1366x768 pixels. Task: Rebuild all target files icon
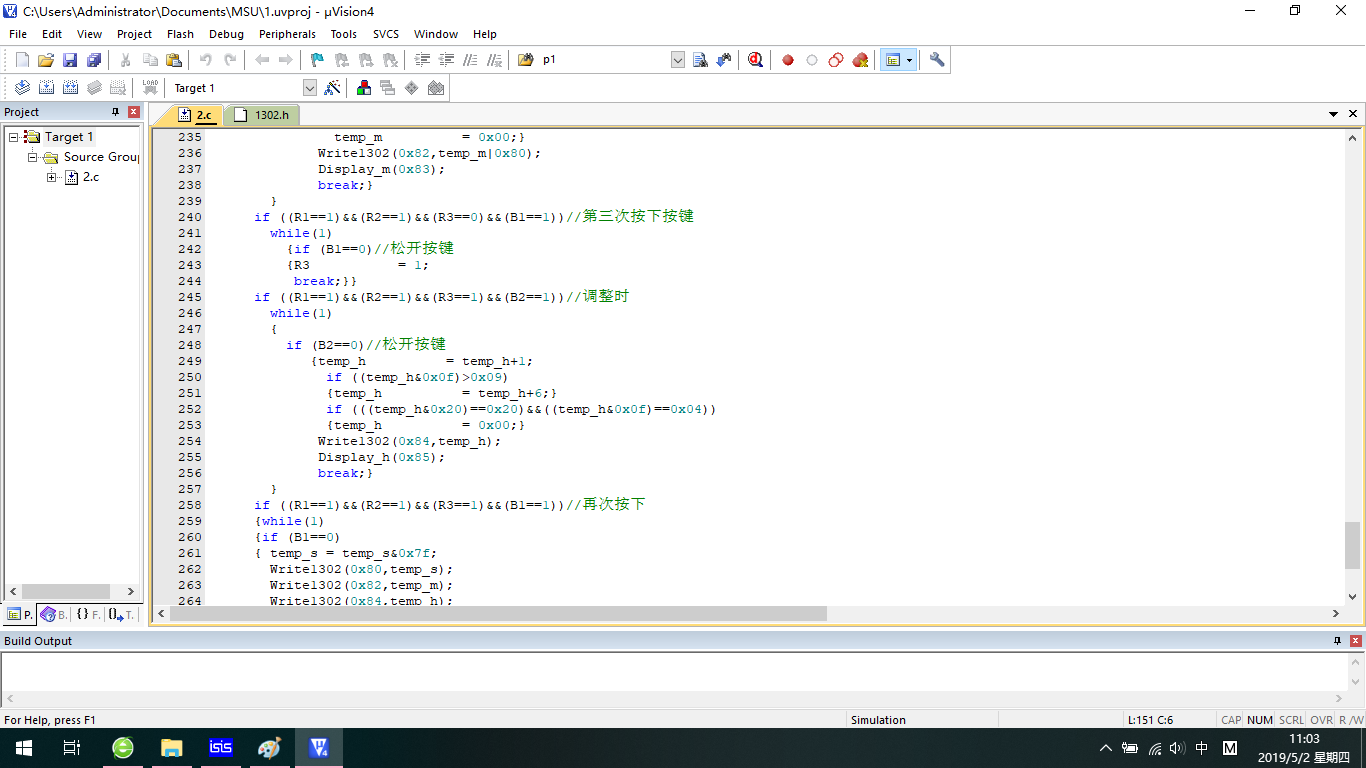click(x=70, y=88)
